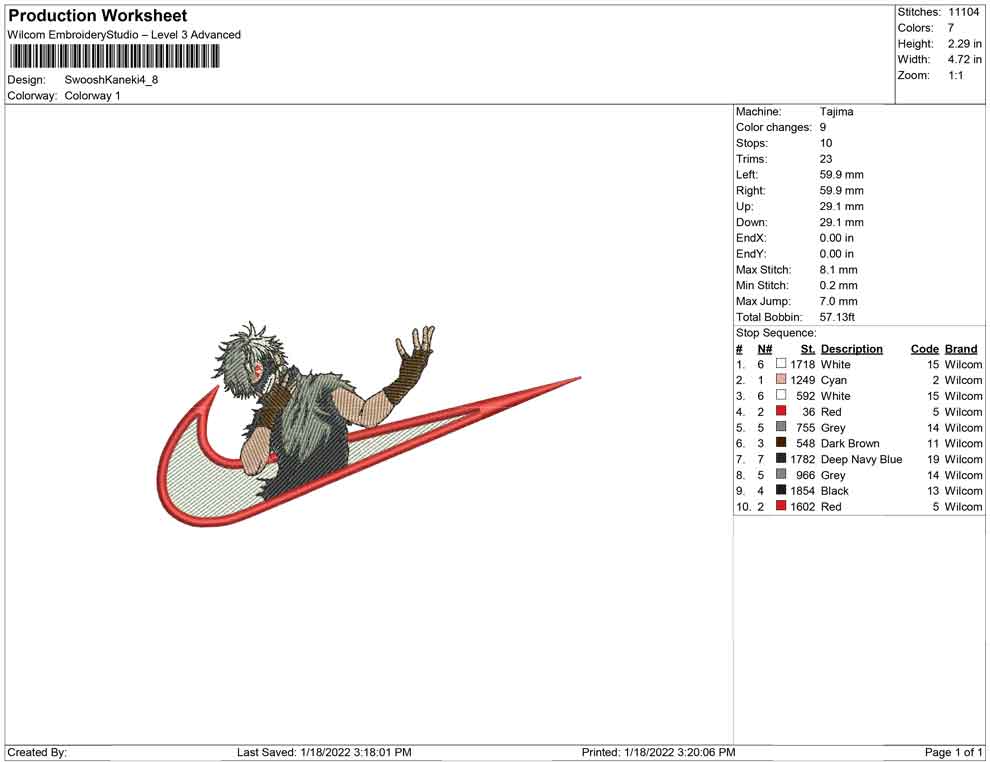This screenshot has width=990, height=762.
Task: Click the Max Stitch value 8.1 mm
Action: [838, 270]
